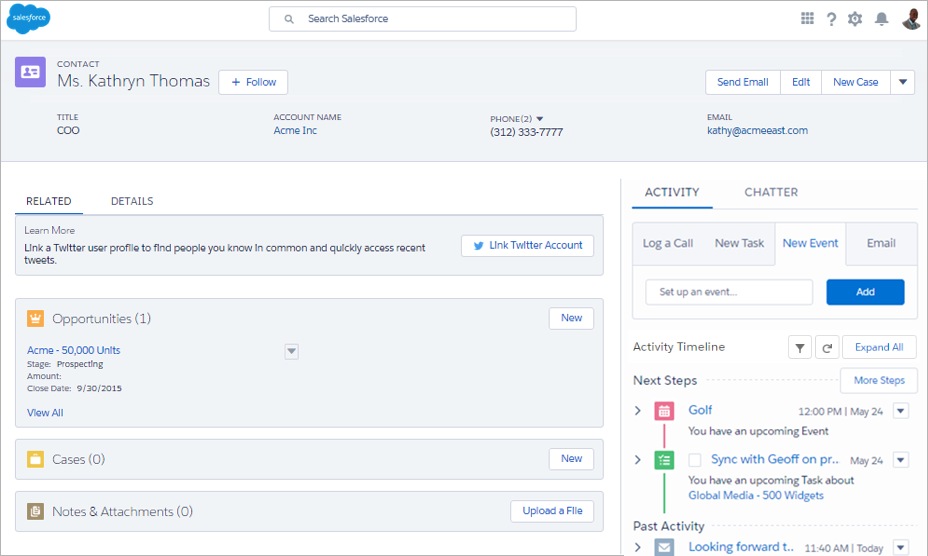Open the Acme Inc account link
Viewport: 928px width, 556px height.
[x=295, y=131]
